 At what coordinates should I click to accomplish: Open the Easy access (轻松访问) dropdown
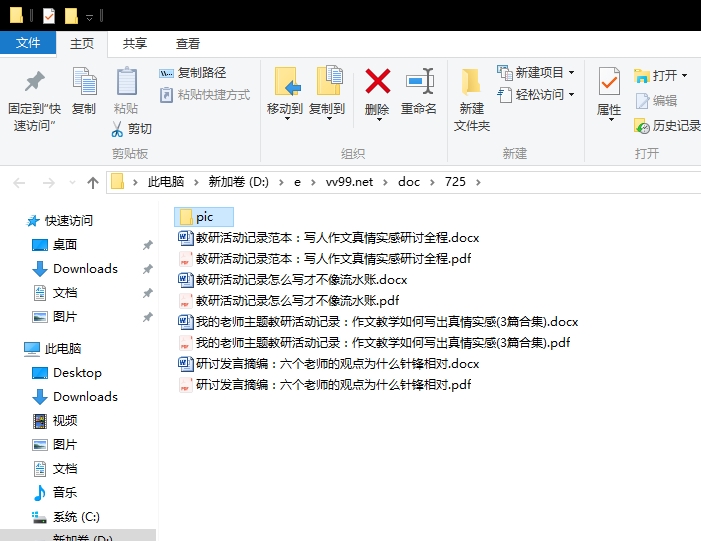tap(536, 95)
